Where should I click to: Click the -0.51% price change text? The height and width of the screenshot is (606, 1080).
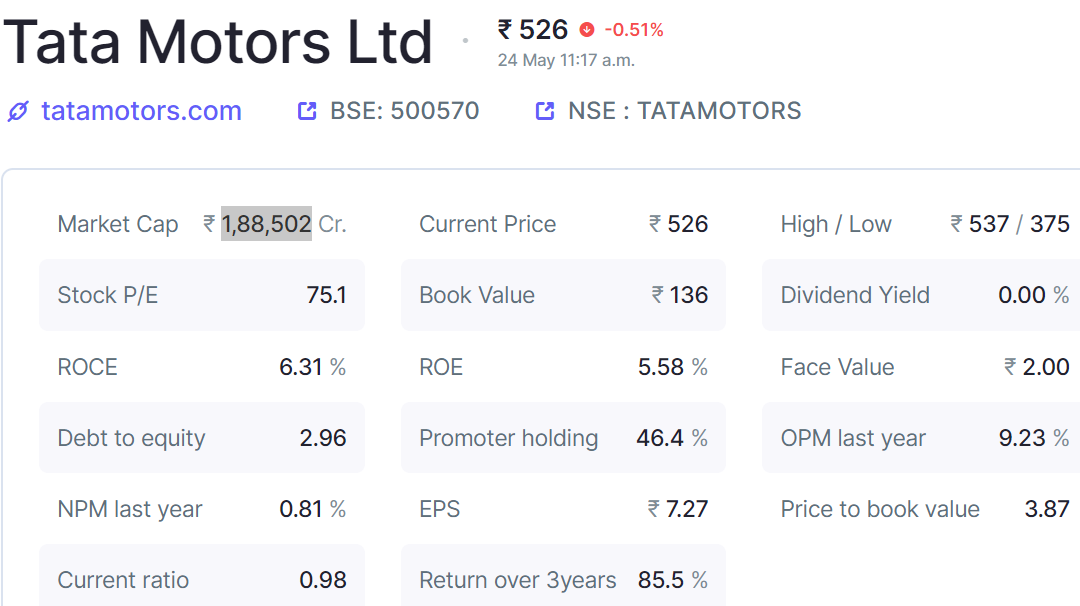[634, 30]
